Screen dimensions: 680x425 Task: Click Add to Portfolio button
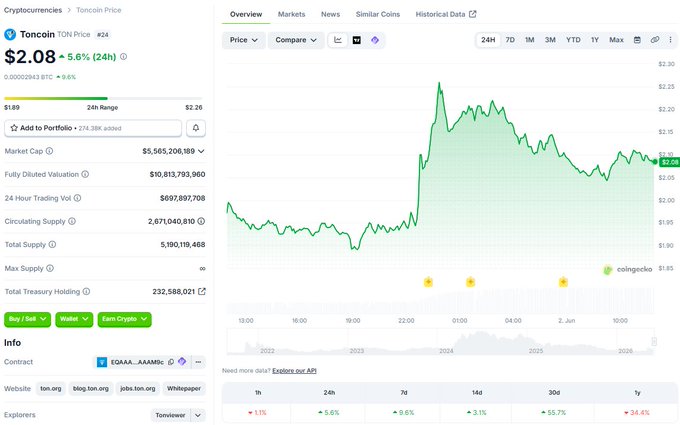[93, 128]
